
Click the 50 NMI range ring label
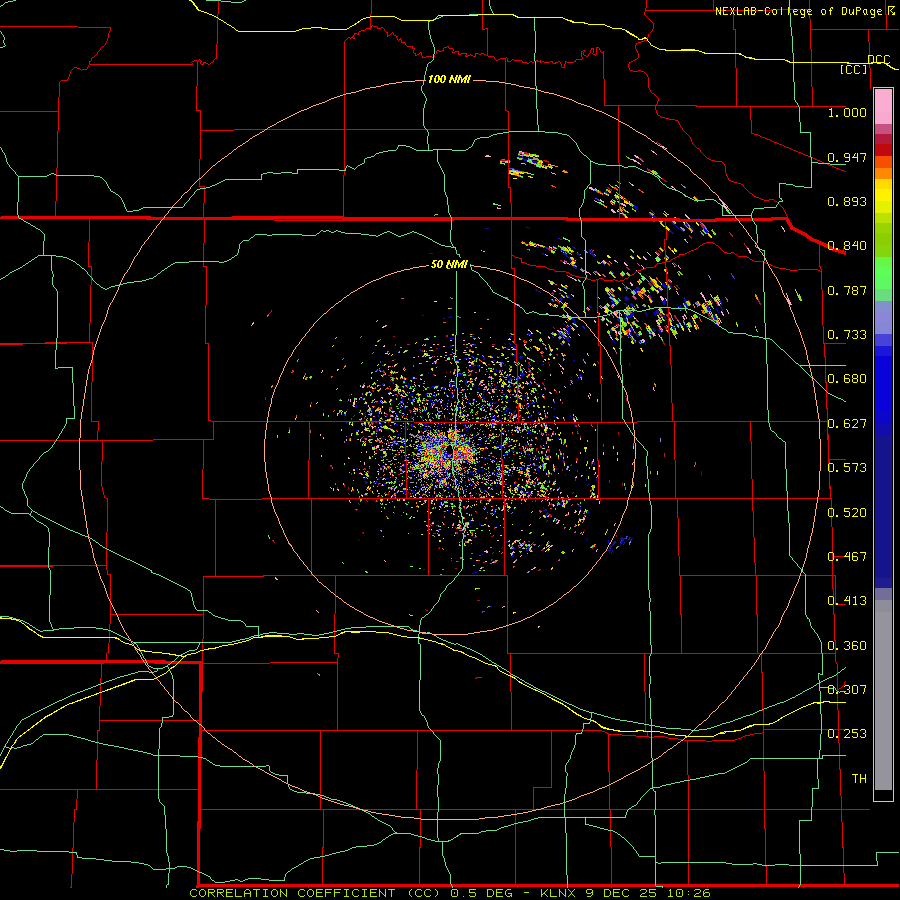coord(449,265)
